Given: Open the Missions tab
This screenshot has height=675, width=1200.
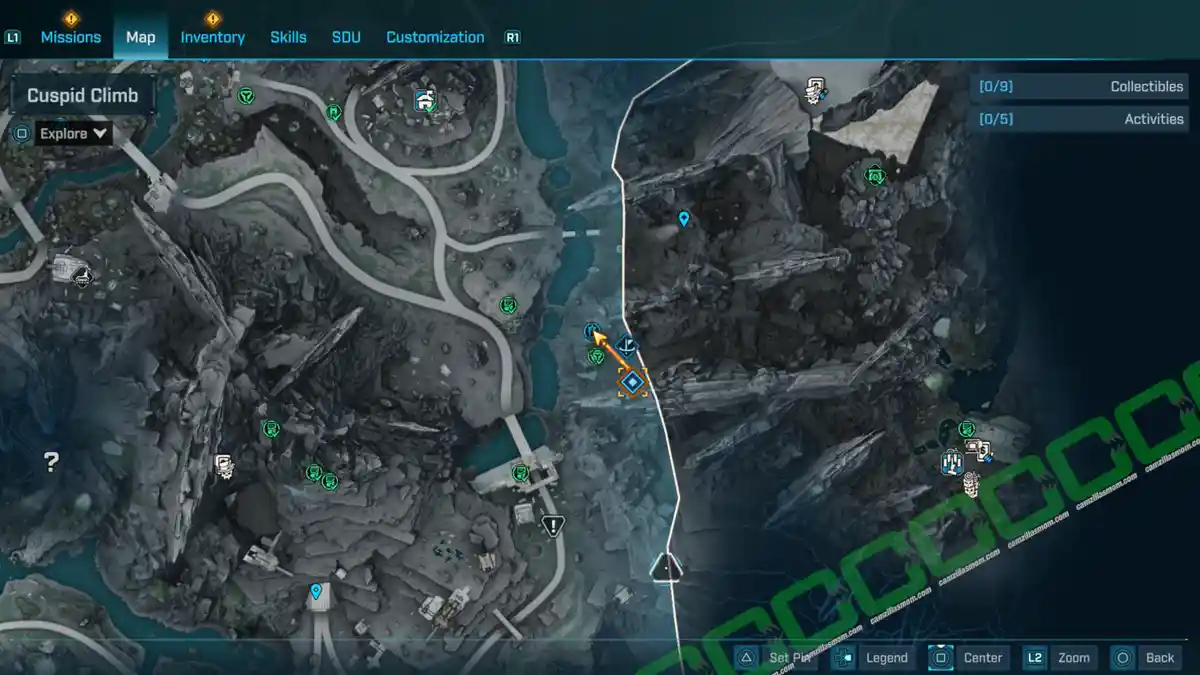Looking at the screenshot, I should [70, 37].
